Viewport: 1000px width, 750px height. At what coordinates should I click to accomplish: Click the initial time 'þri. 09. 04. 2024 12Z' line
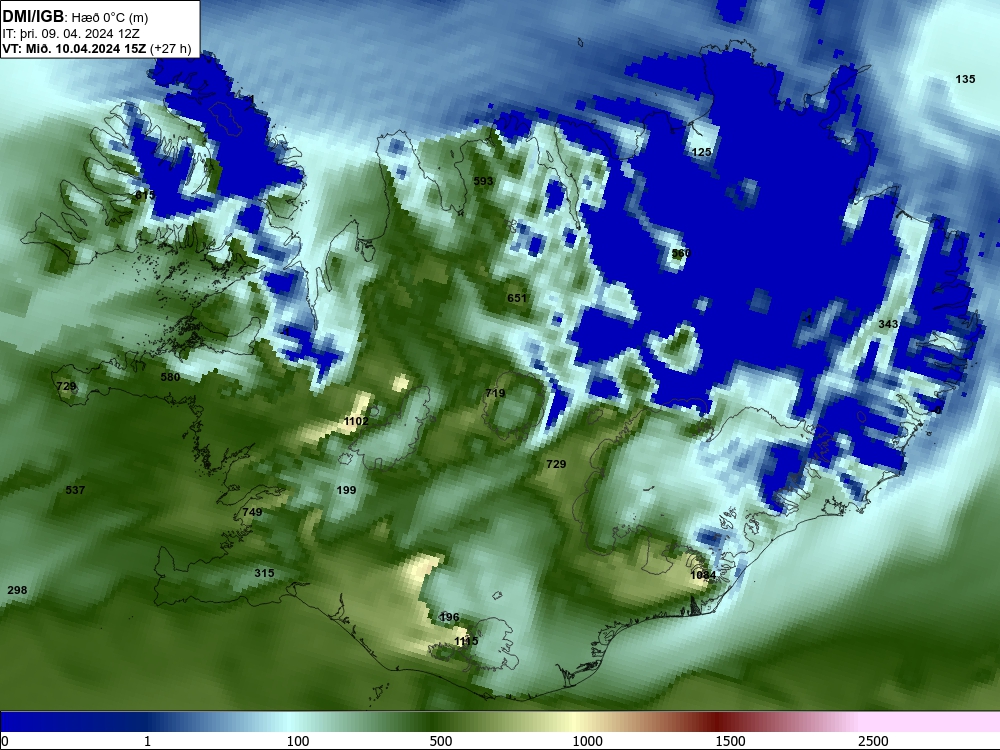71,34
